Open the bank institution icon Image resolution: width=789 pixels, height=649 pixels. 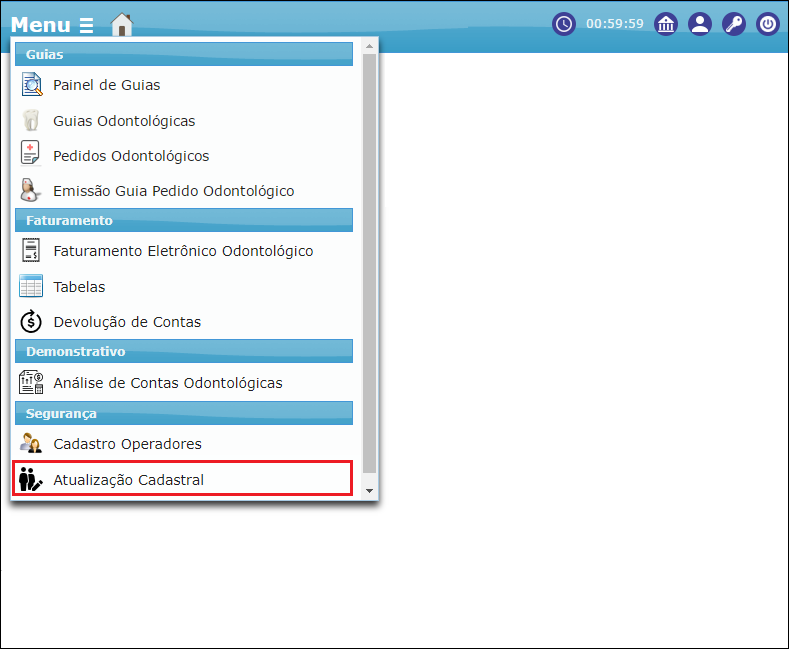[x=666, y=24]
